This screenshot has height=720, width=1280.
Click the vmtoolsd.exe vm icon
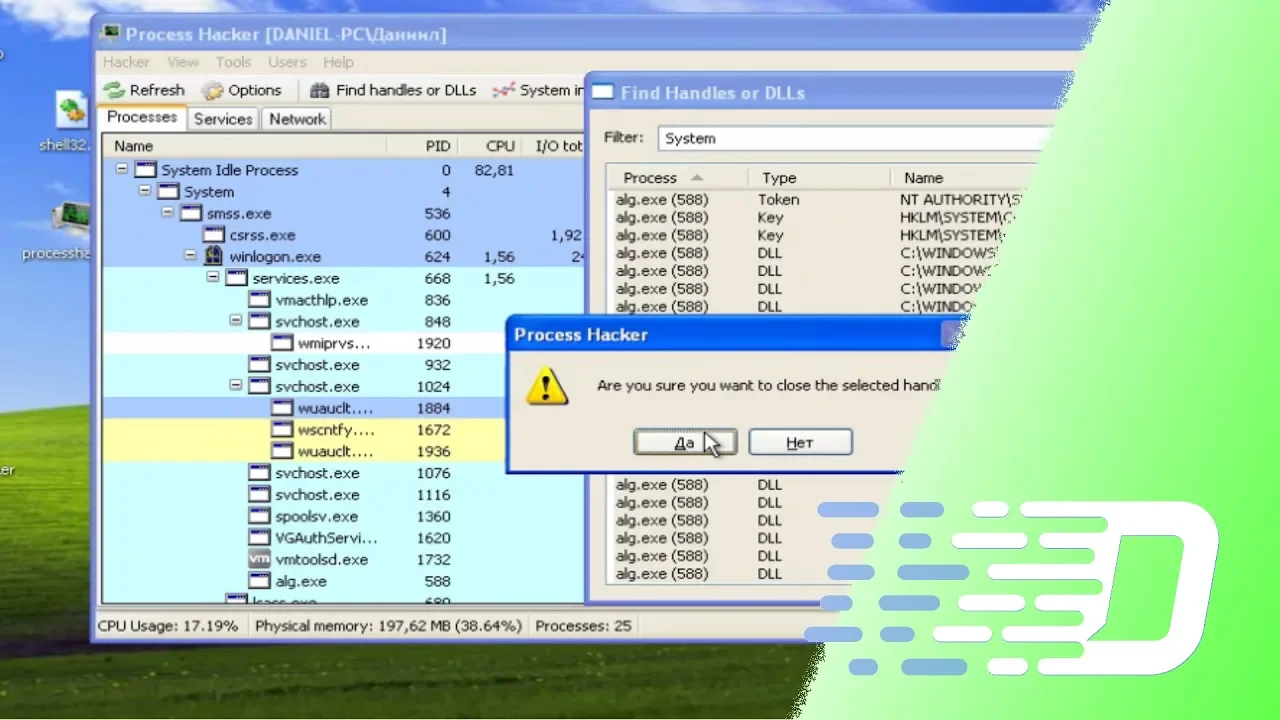[259, 559]
